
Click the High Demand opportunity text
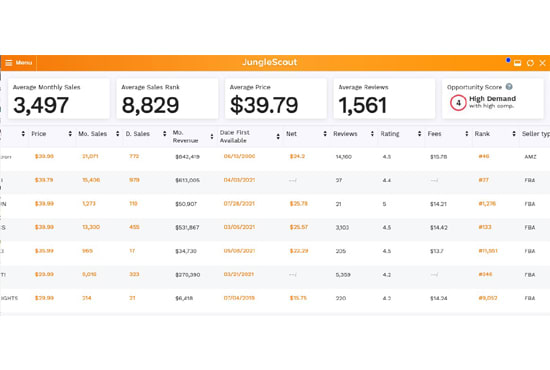pyautogui.click(x=492, y=99)
